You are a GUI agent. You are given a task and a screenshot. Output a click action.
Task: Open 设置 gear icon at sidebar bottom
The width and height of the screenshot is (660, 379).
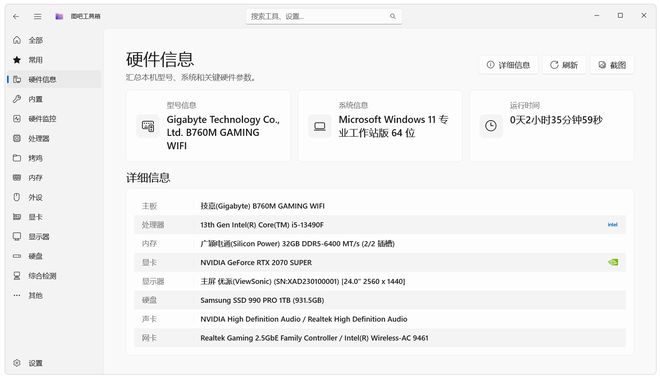point(17,363)
